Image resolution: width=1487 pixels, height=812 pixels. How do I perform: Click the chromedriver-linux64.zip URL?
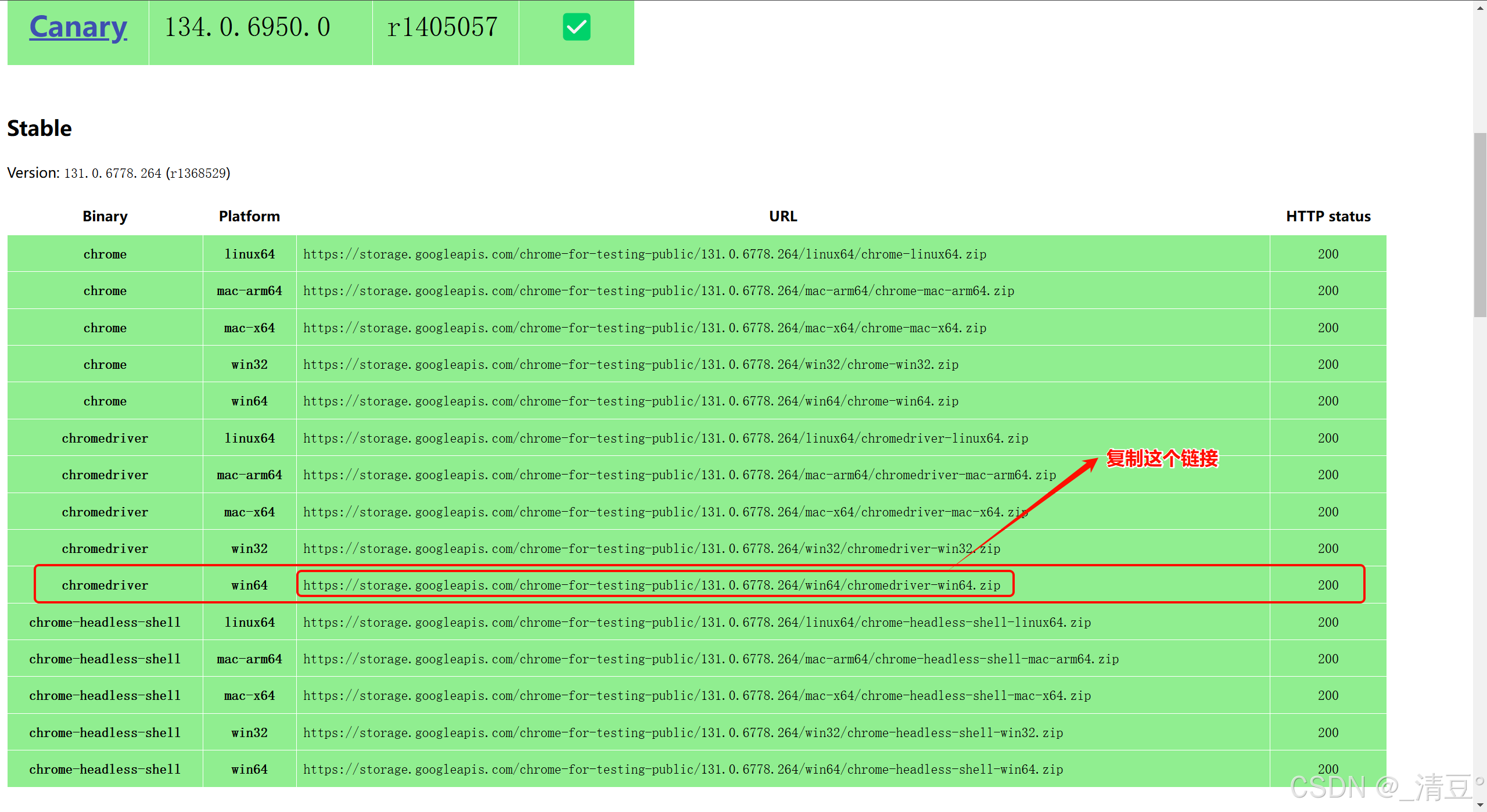pyautogui.click(x=666, y=439)
